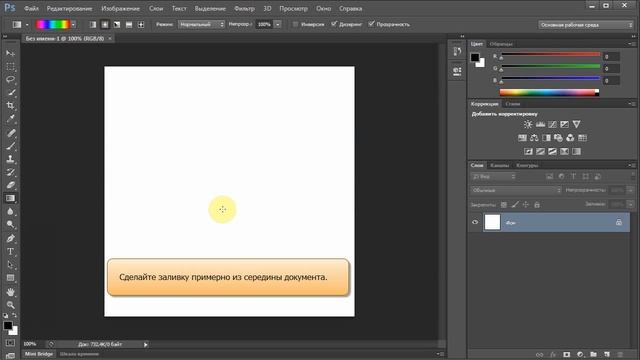Add Vibrance adjustment
This screenshot has width=640, height=360.
pyautogui.click(x=576, y=124)
